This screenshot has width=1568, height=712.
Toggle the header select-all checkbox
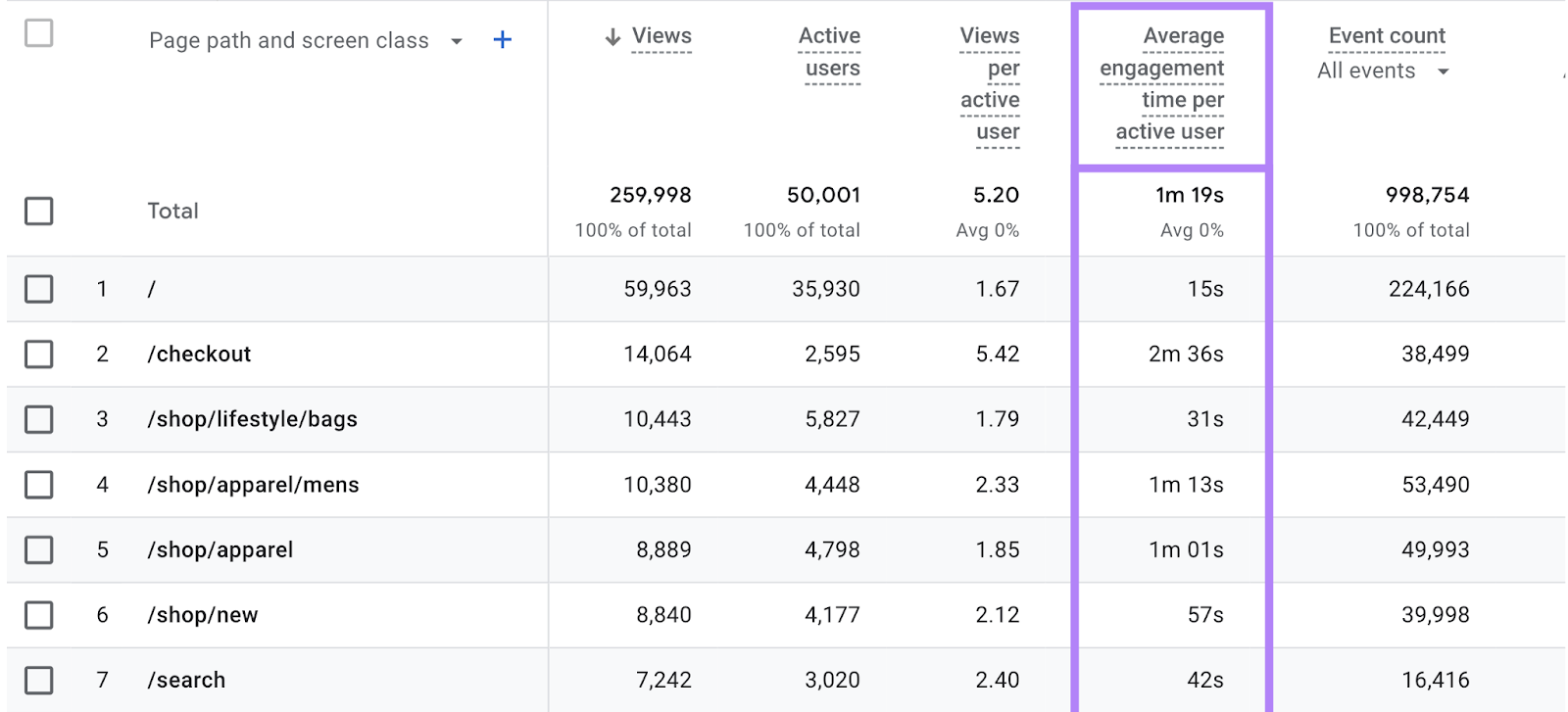click(x=39, y=33)
